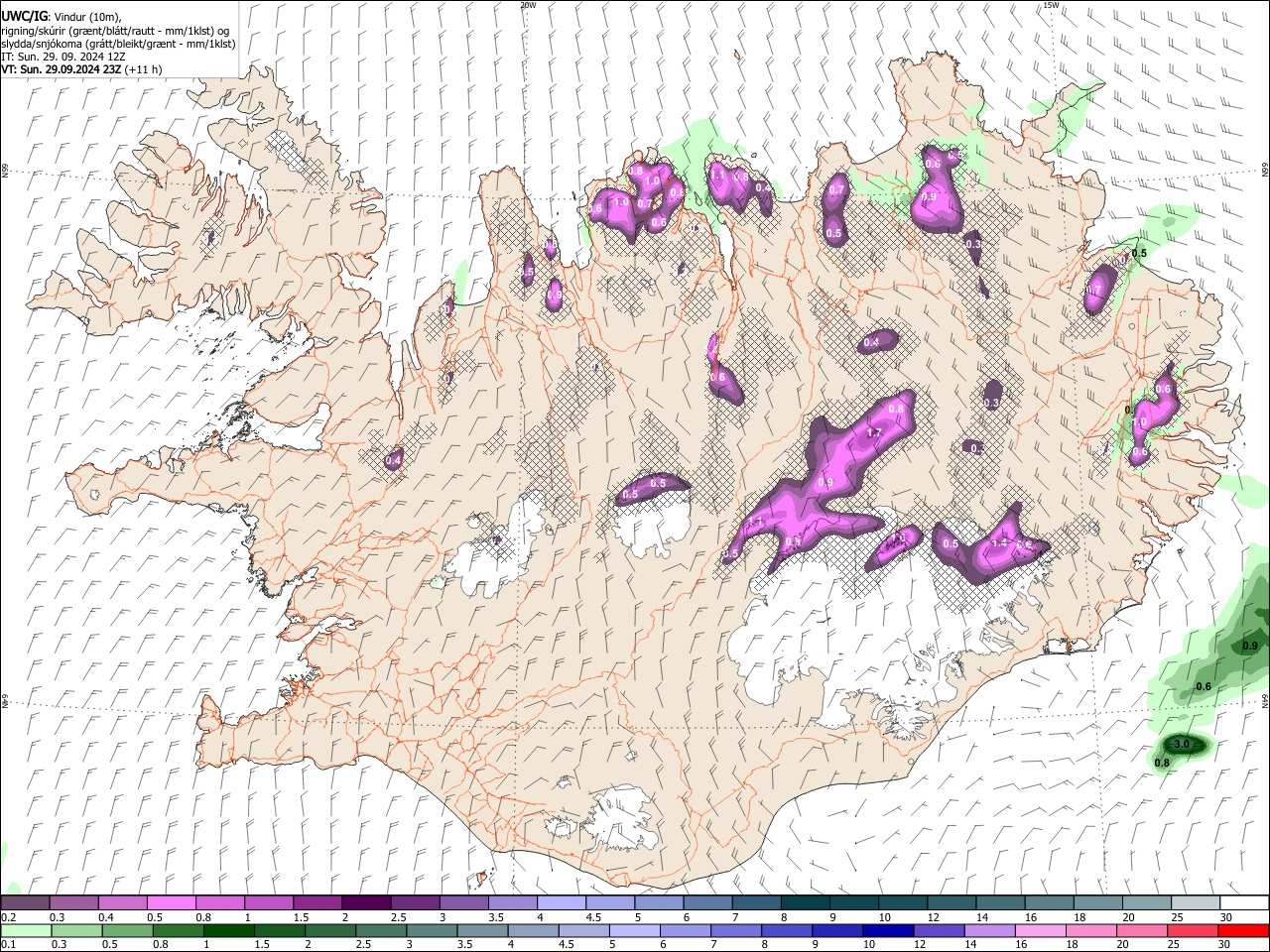Click the 1.4 value in southeastern snow patch
Viewport: 1270px width, 952px height.
point(999,542)
